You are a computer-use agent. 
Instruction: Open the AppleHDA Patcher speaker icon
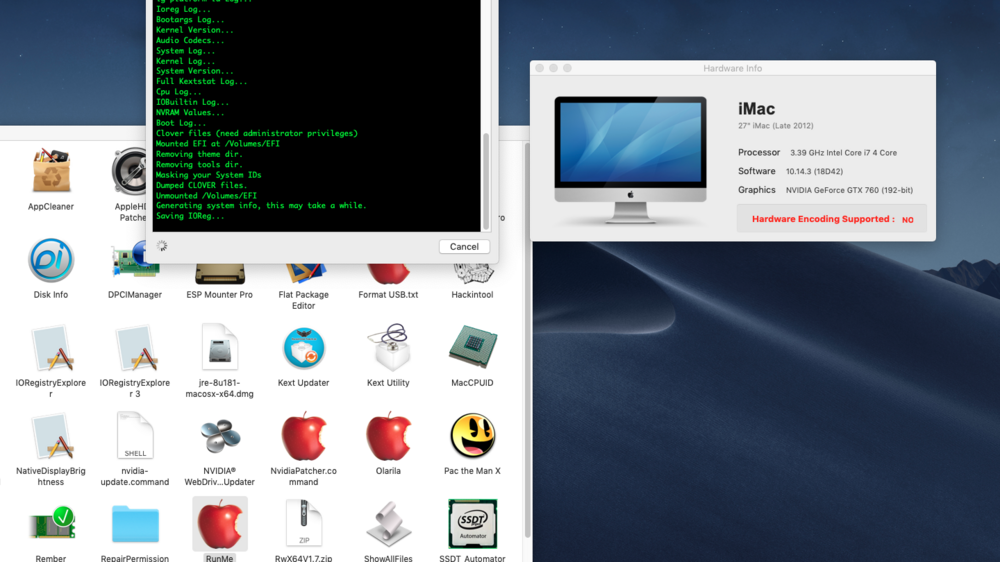[129, 171]
